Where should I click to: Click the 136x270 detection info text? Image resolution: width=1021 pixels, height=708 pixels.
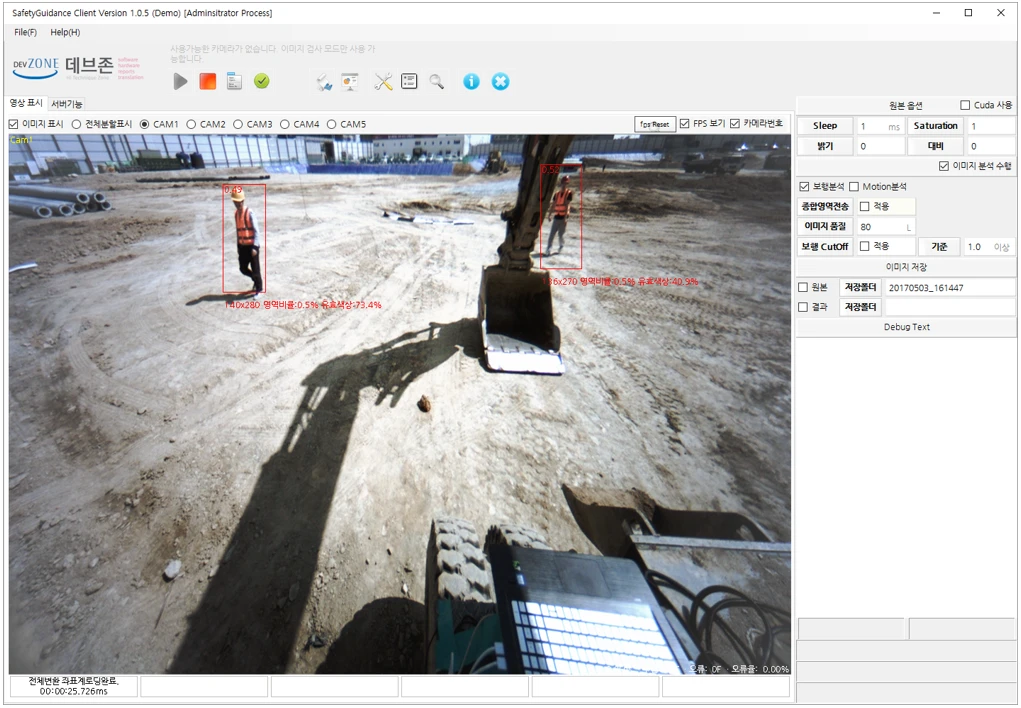point(620,281)
